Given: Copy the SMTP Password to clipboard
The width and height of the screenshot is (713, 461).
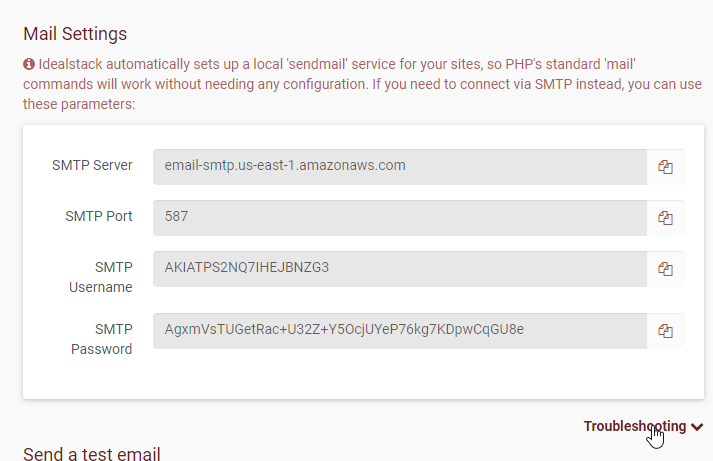Looking at the screenshot, I should pyautogui.click(x=665, y=330).
